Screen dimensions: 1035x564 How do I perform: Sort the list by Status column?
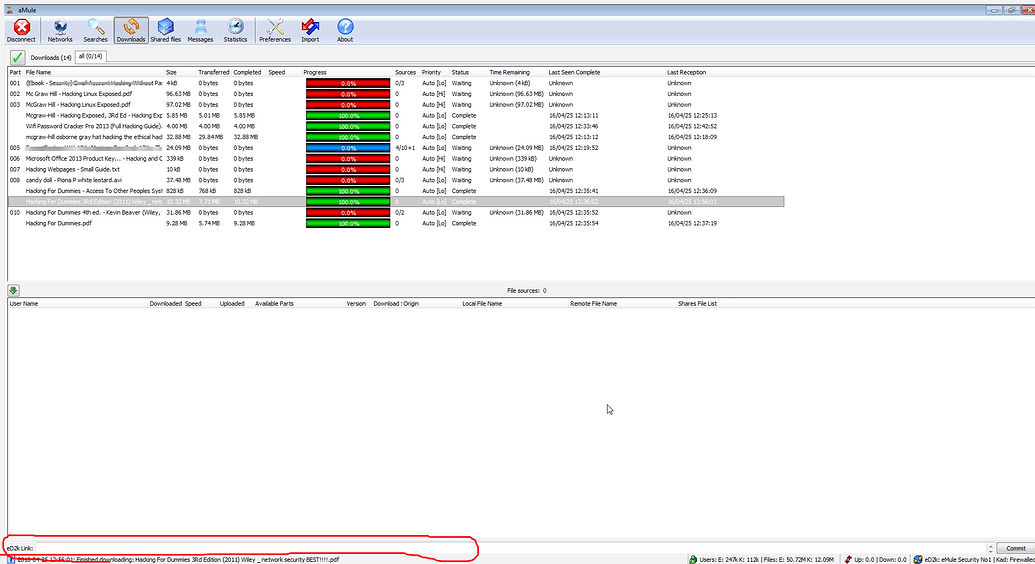[x=460, y=72]
